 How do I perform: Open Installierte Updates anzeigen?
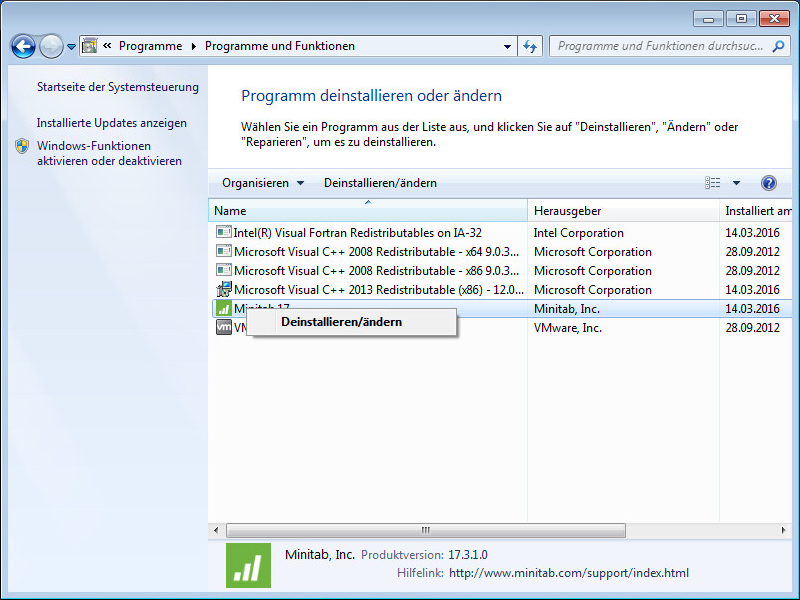112,123
